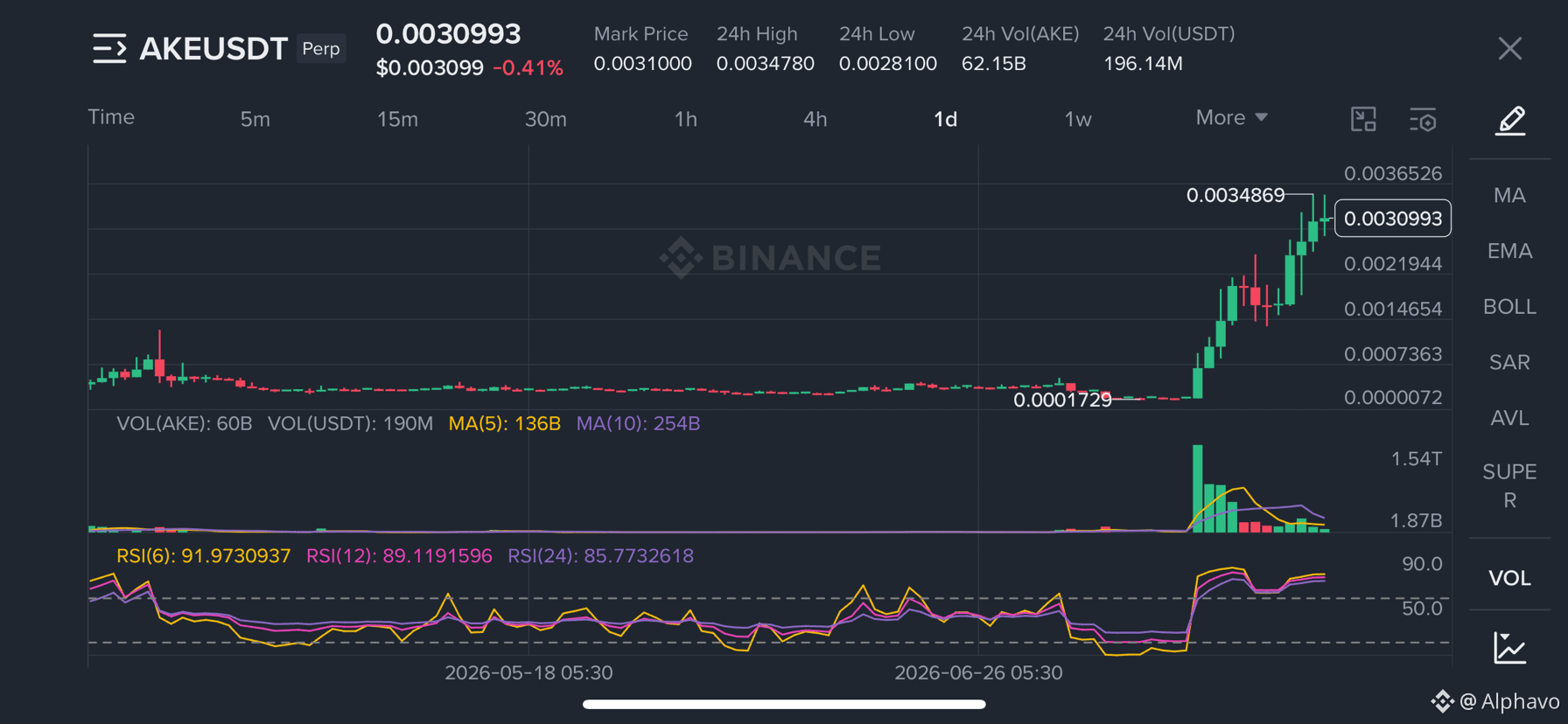Tap the RSI(12): 89.1191596 label
Image resolution: width=1568 pixels, height=724 pixels.
click(x=399, y=556)
